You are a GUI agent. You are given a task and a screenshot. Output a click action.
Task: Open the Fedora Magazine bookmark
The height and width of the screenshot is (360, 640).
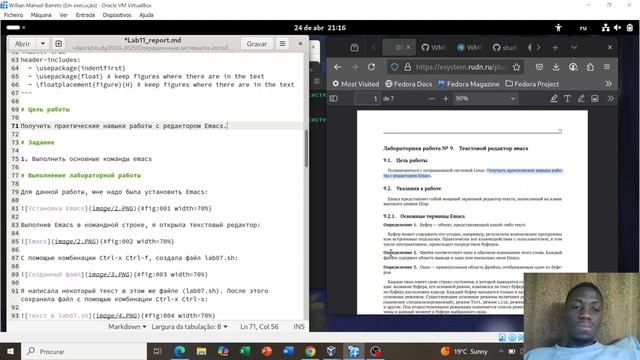tap(468, 84)
